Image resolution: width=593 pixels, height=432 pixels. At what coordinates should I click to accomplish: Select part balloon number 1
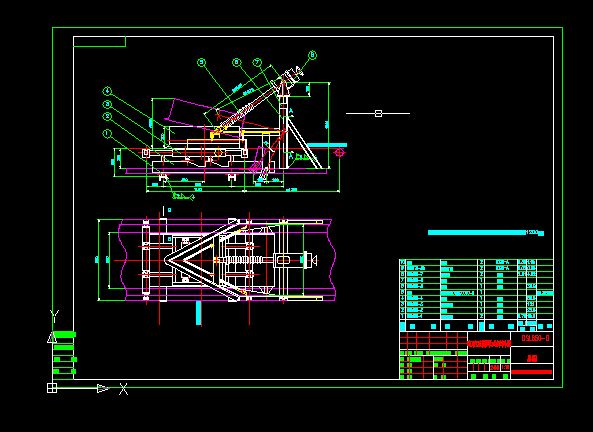(x=108, y=134)
